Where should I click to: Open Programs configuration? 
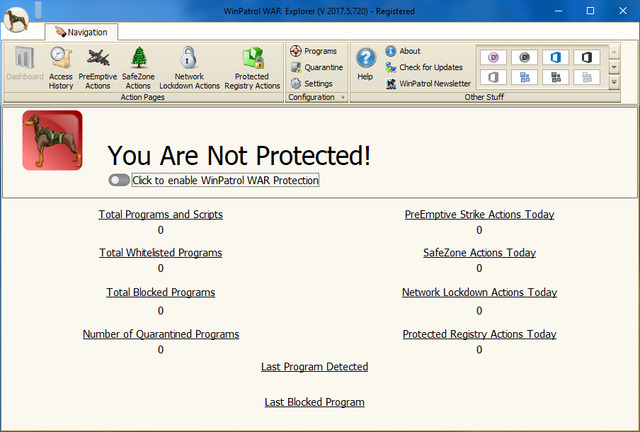313,51
